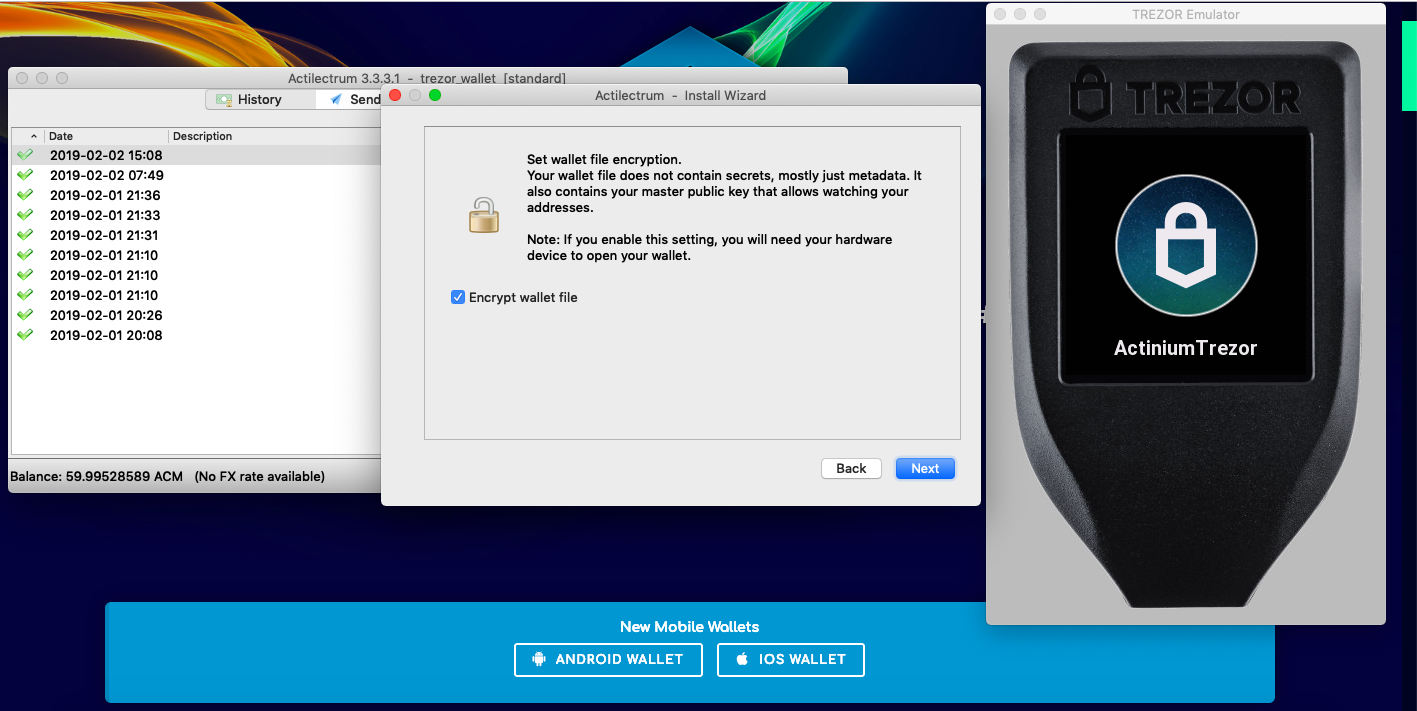Screen dimensions: 1417x711
Task: Click the ActiniumTrezor label on emulator screen
Action: click(1185, 348)
